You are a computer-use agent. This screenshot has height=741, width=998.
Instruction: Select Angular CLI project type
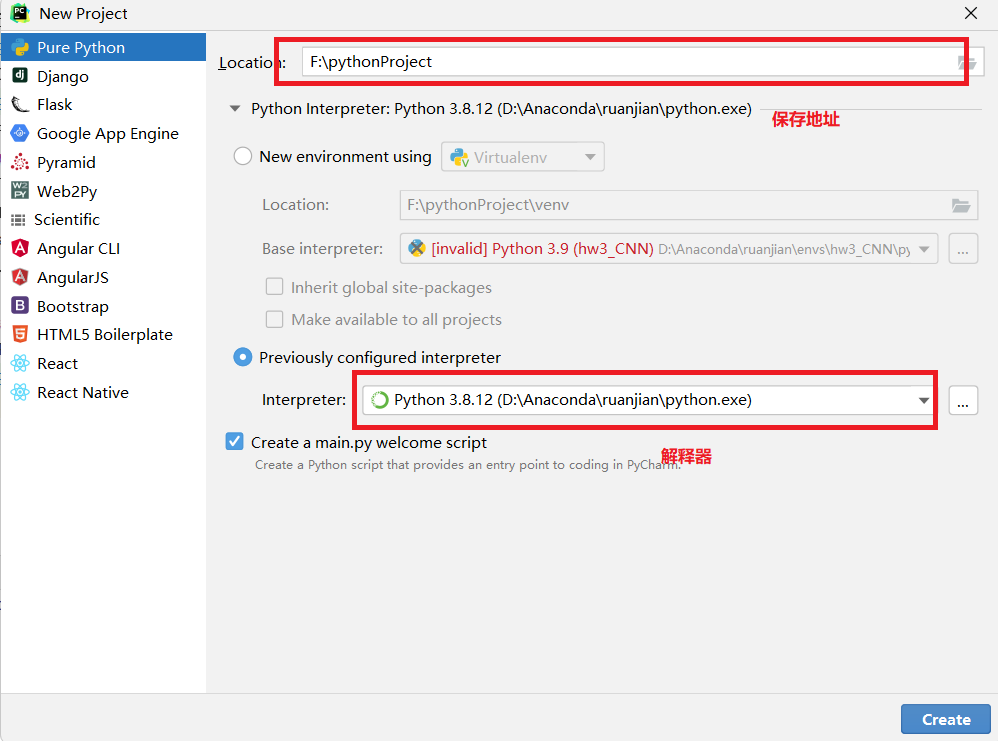(x=103, y=248)
